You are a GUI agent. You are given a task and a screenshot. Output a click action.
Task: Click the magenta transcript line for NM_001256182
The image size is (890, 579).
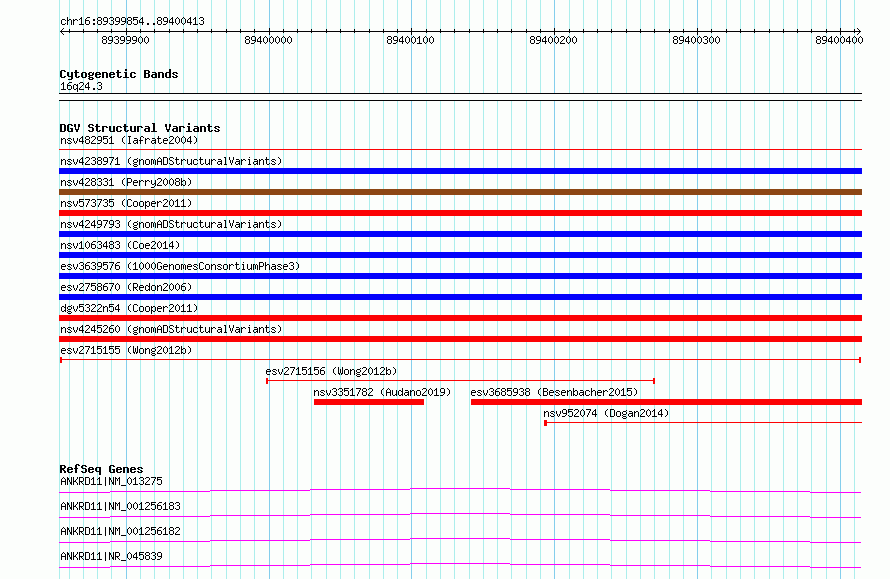click(460, 540)
